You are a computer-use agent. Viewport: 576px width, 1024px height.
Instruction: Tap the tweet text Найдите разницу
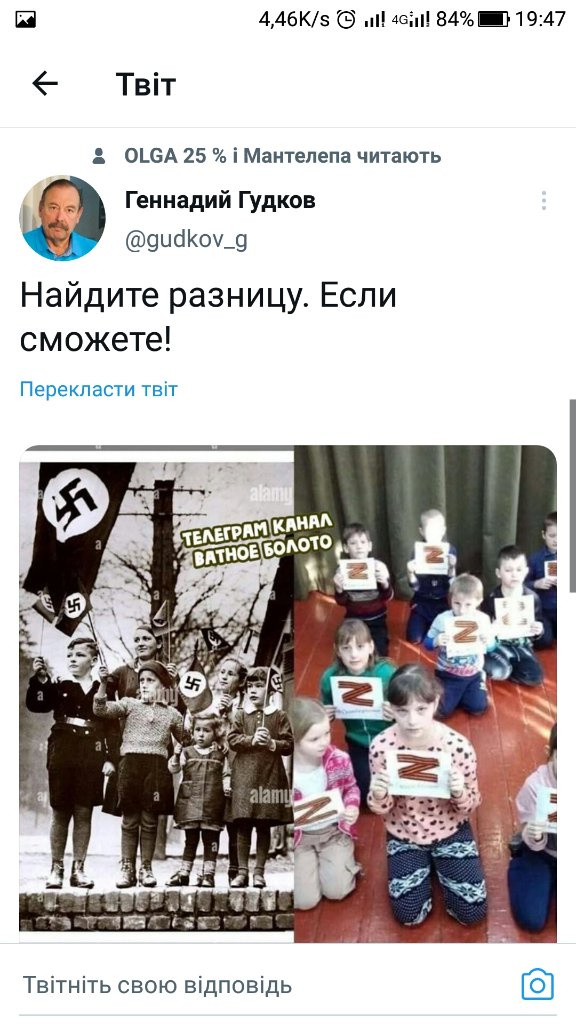pos(163,296)
